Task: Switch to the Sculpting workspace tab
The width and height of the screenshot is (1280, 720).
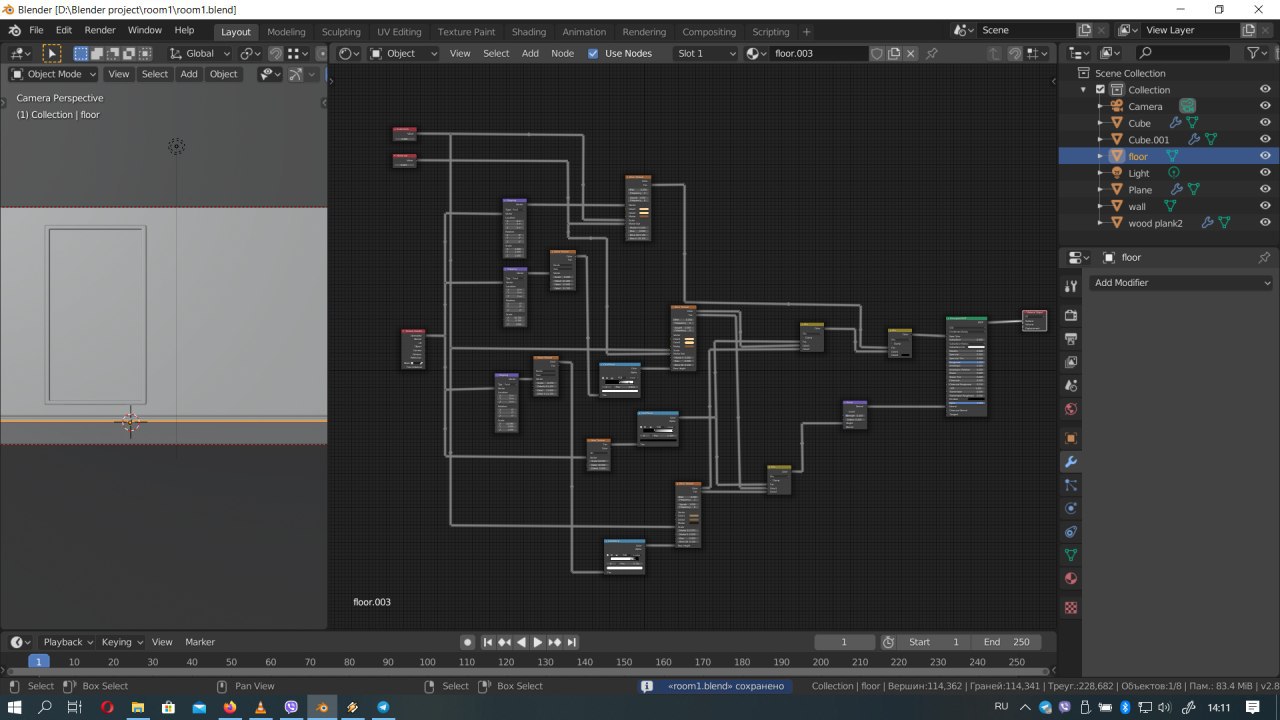Action: [x=341, y=32]
